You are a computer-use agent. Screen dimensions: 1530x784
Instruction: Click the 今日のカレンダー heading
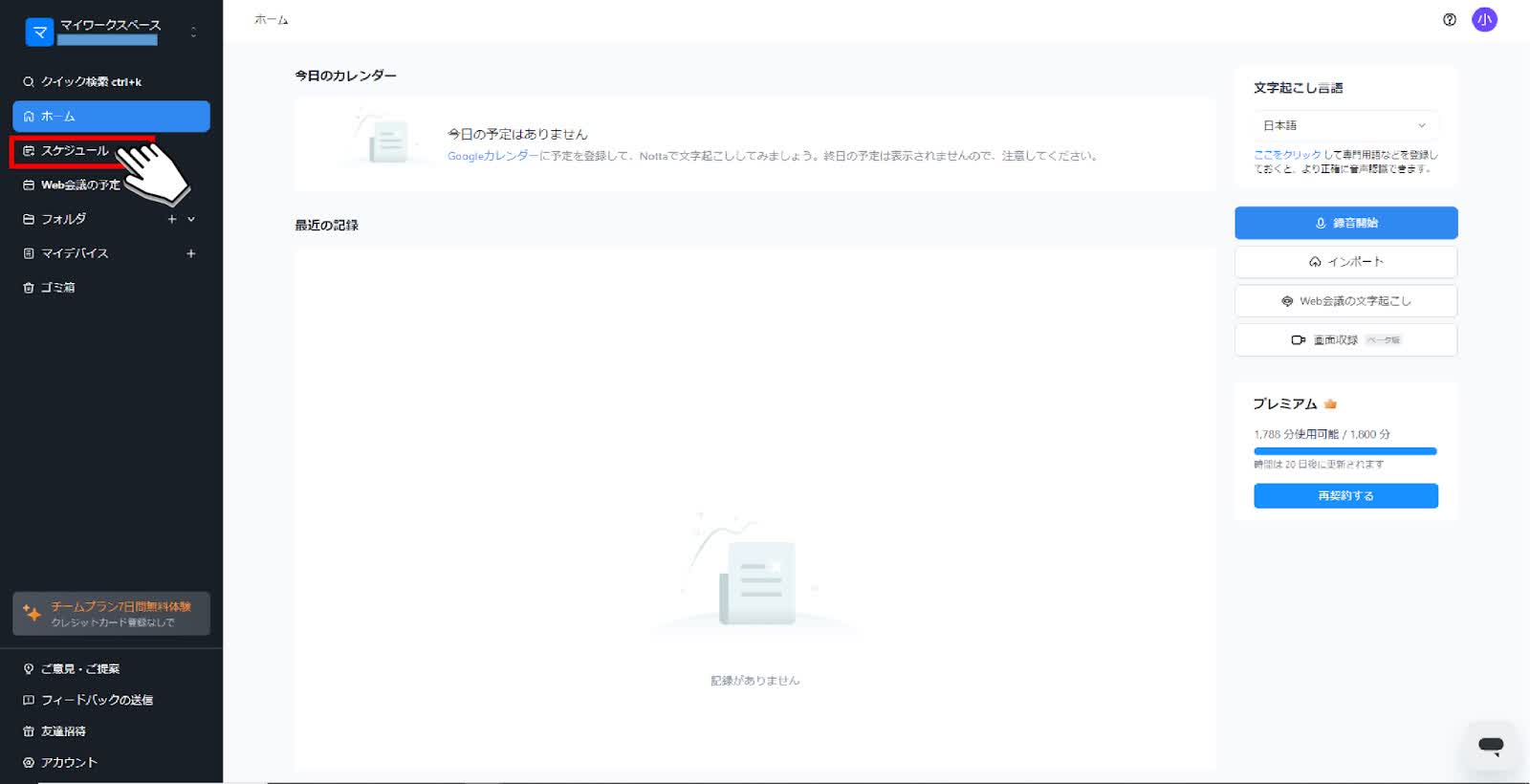tap(345, 76)
